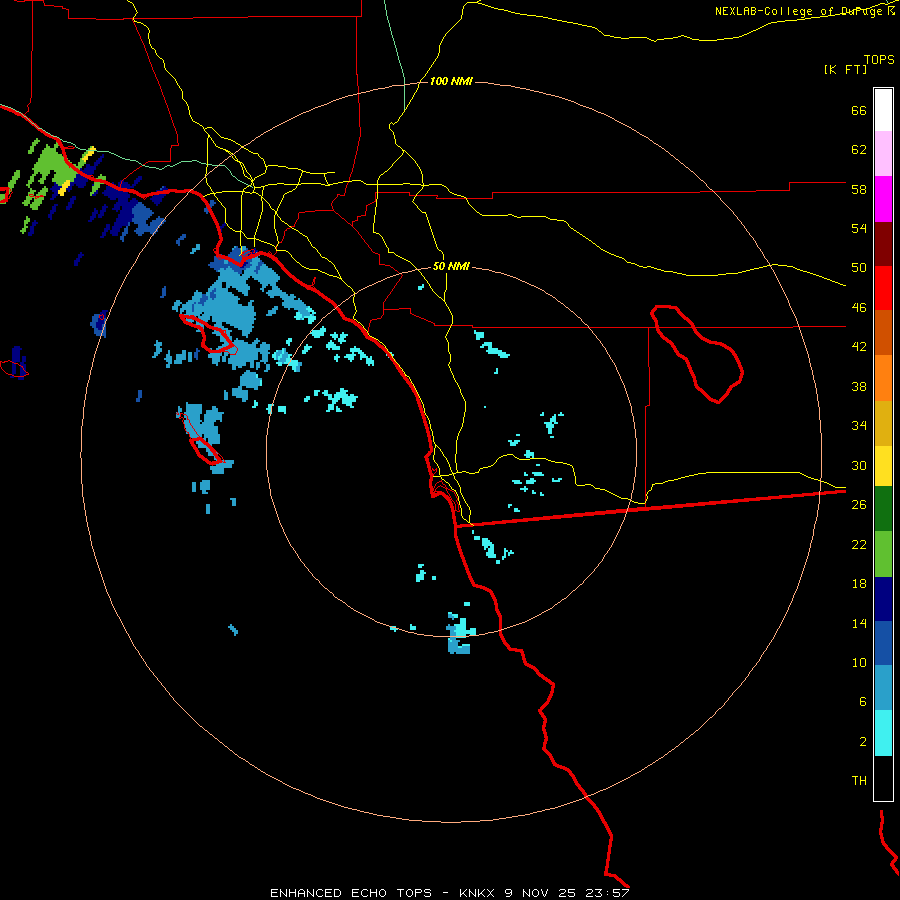The width and height of the screenshot is (900, 900).
Task: Click the dark orange legend swatch
Action: coord(883,333)
